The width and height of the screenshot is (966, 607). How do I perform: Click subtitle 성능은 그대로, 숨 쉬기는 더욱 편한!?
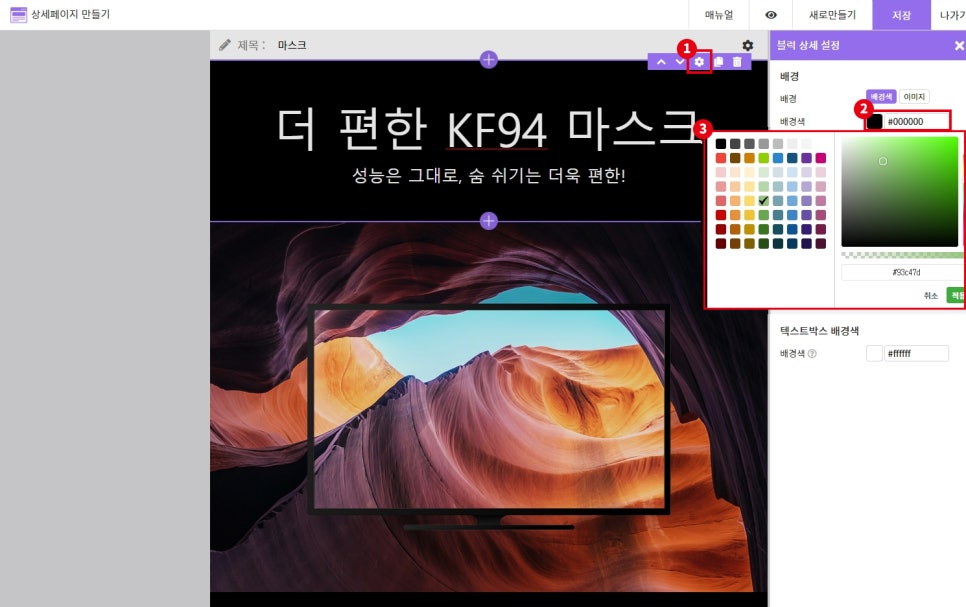click(x=489, y=176)
